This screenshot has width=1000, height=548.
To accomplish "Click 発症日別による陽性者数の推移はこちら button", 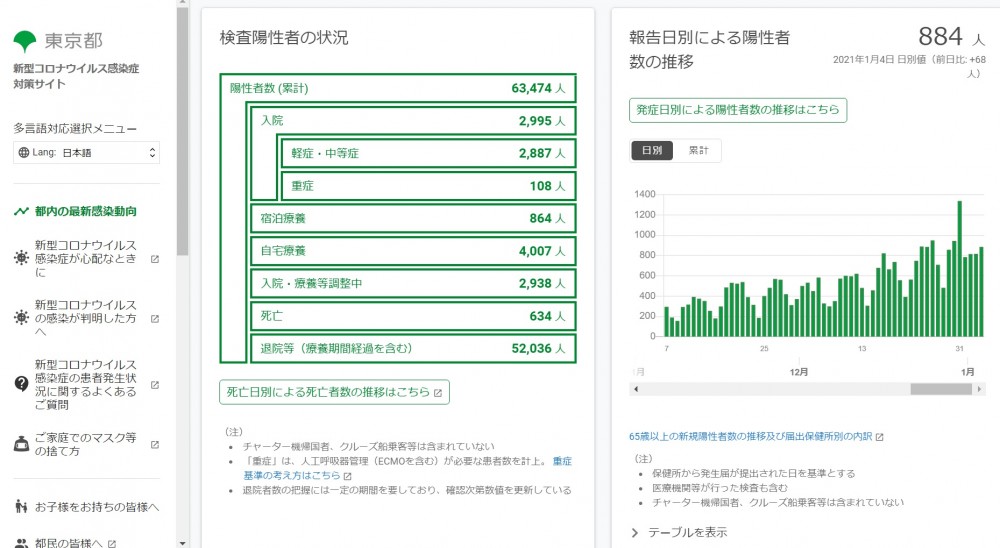I will click(x=738, y=110).
